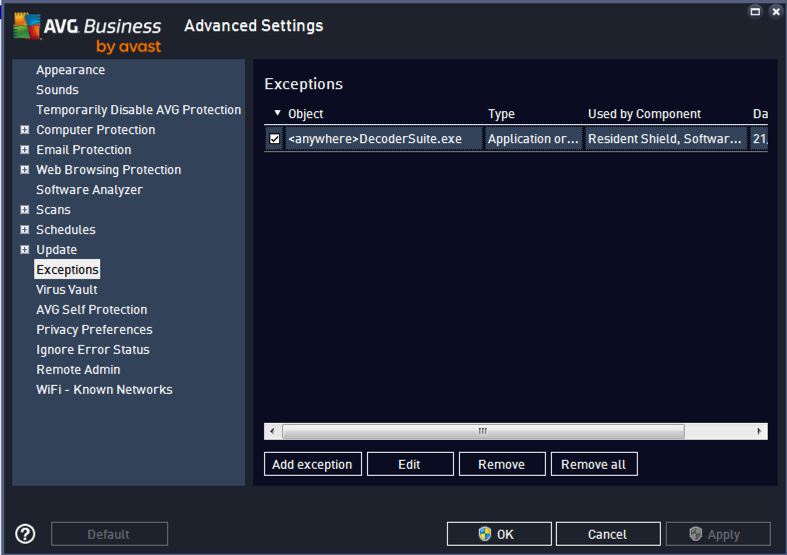The image size is (787, 555).
Task: Click the scrollbar left arrow
Action: pos(273,431)
